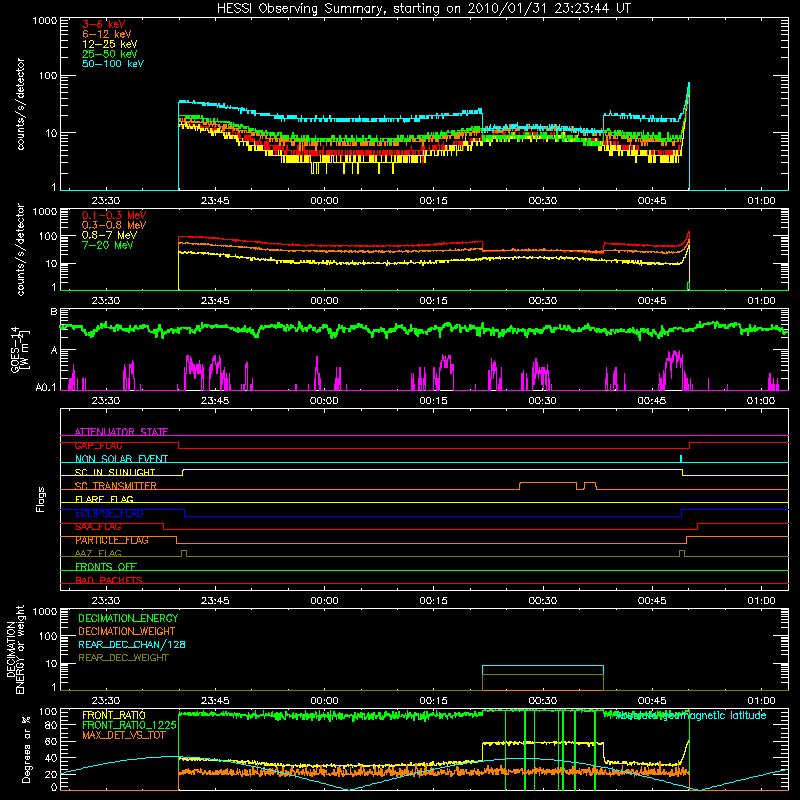Select the 6-12 keV legend label
The width and height of the screenshot is (800, 800).
click(107, 34)
